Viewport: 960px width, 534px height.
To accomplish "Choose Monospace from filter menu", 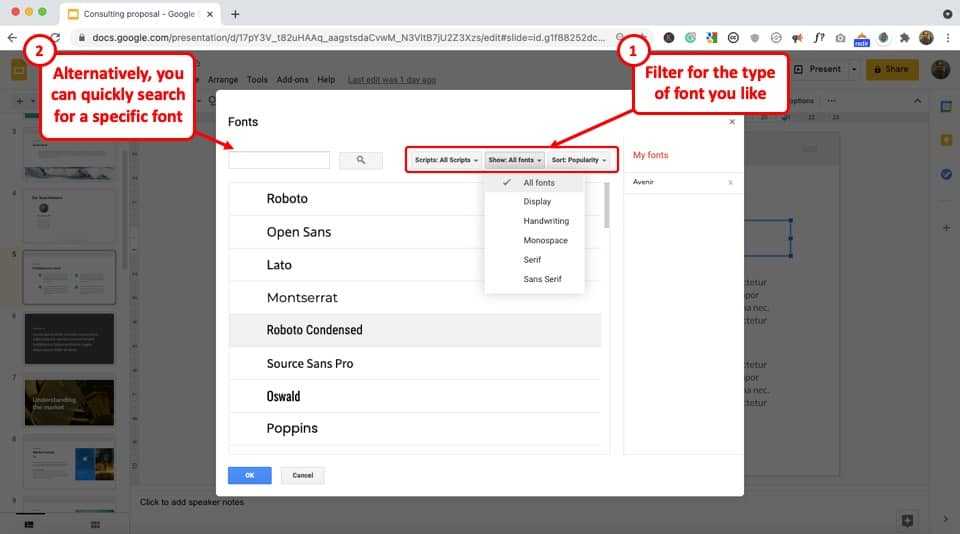I will pos(545,241).
